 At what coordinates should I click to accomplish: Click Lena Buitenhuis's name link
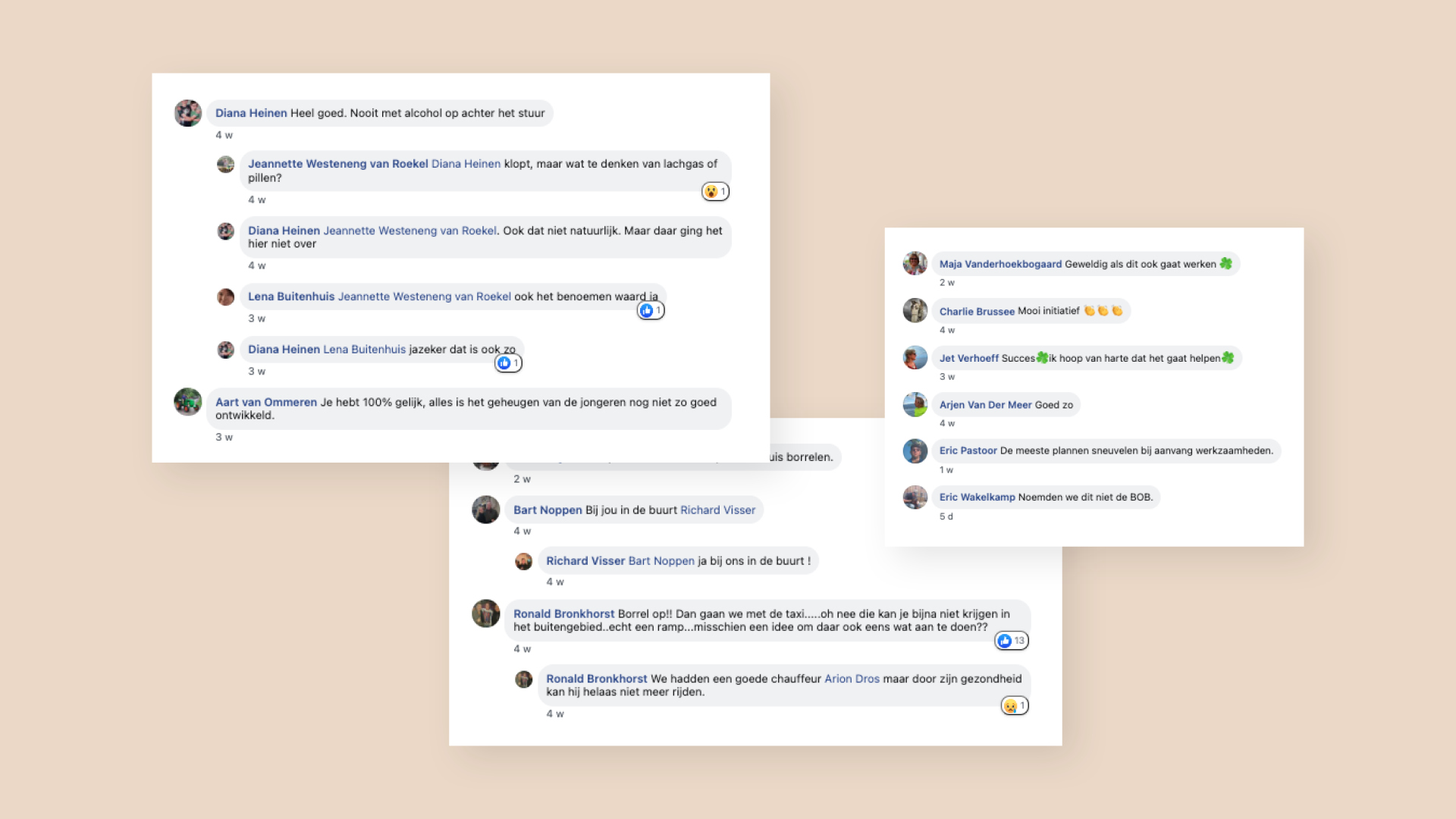pos(291,297)
